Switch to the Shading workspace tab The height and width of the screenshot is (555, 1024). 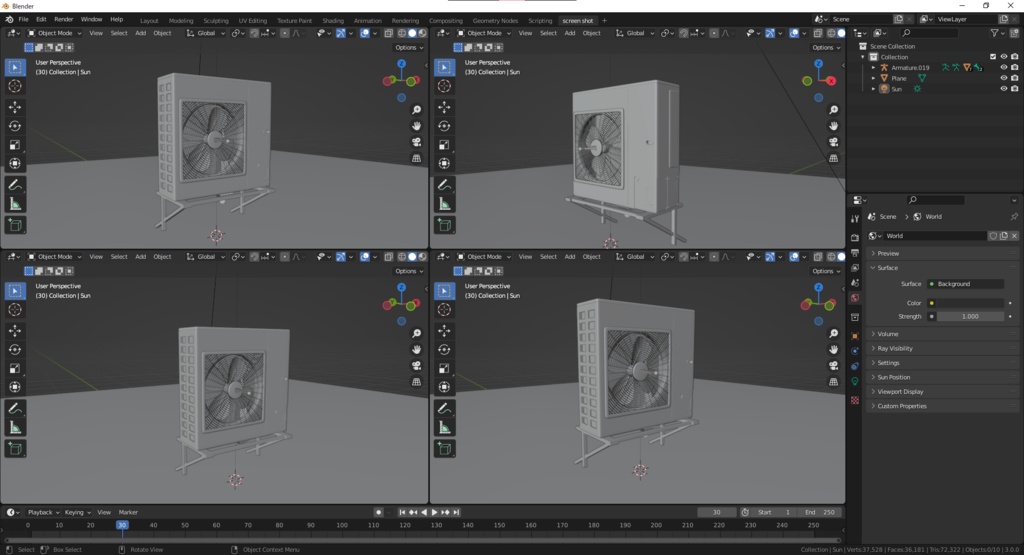coord(333,20)
